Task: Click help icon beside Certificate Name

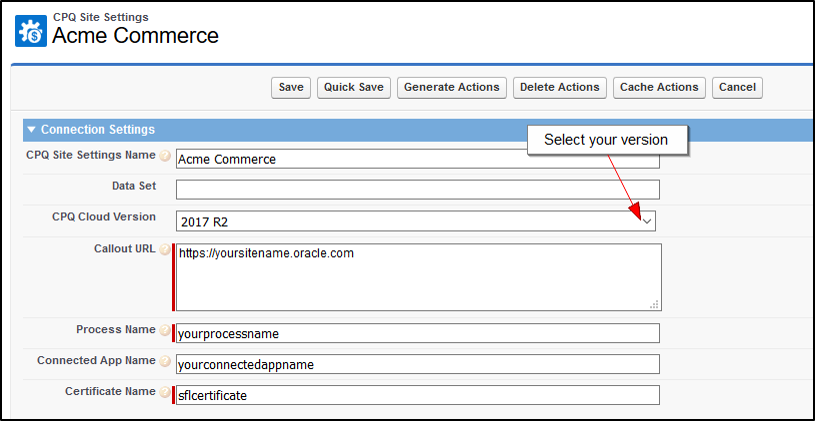Action: click(x=165, y=393)
